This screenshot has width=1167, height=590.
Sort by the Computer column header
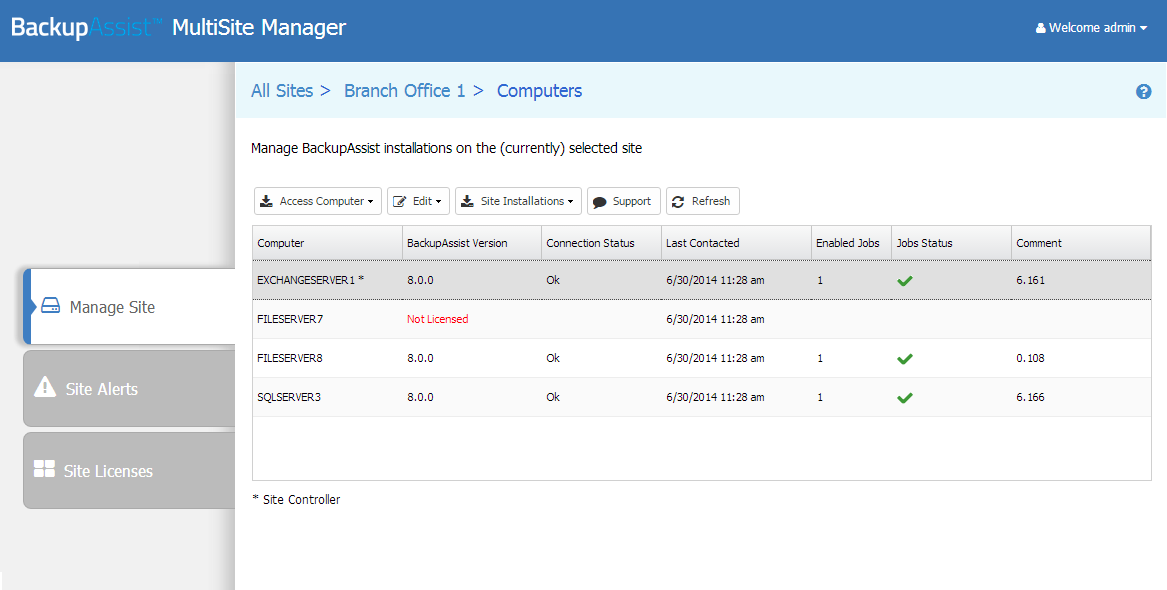(327, 243)
